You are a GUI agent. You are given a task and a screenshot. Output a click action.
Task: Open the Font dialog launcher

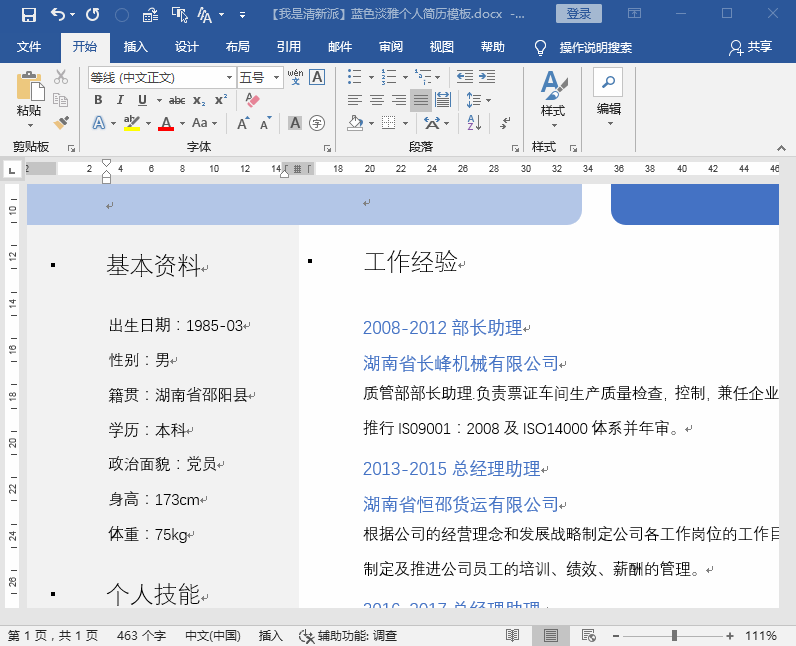(327, 148)
